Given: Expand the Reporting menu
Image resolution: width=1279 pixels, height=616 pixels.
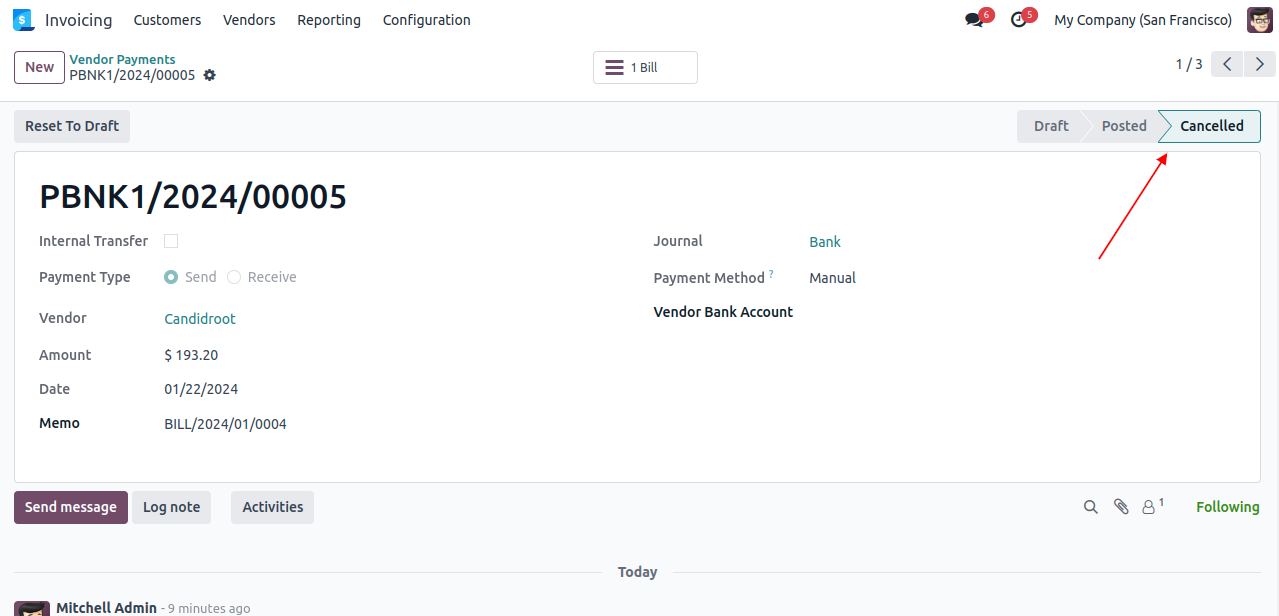Looking at the screenshot, I should 329,20.
